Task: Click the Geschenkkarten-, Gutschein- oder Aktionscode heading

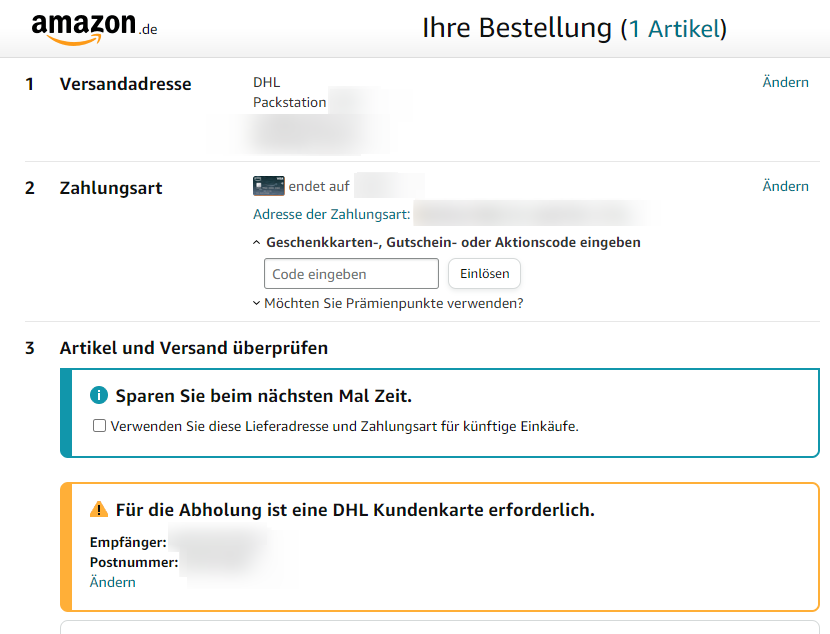Action: [453, 242]
